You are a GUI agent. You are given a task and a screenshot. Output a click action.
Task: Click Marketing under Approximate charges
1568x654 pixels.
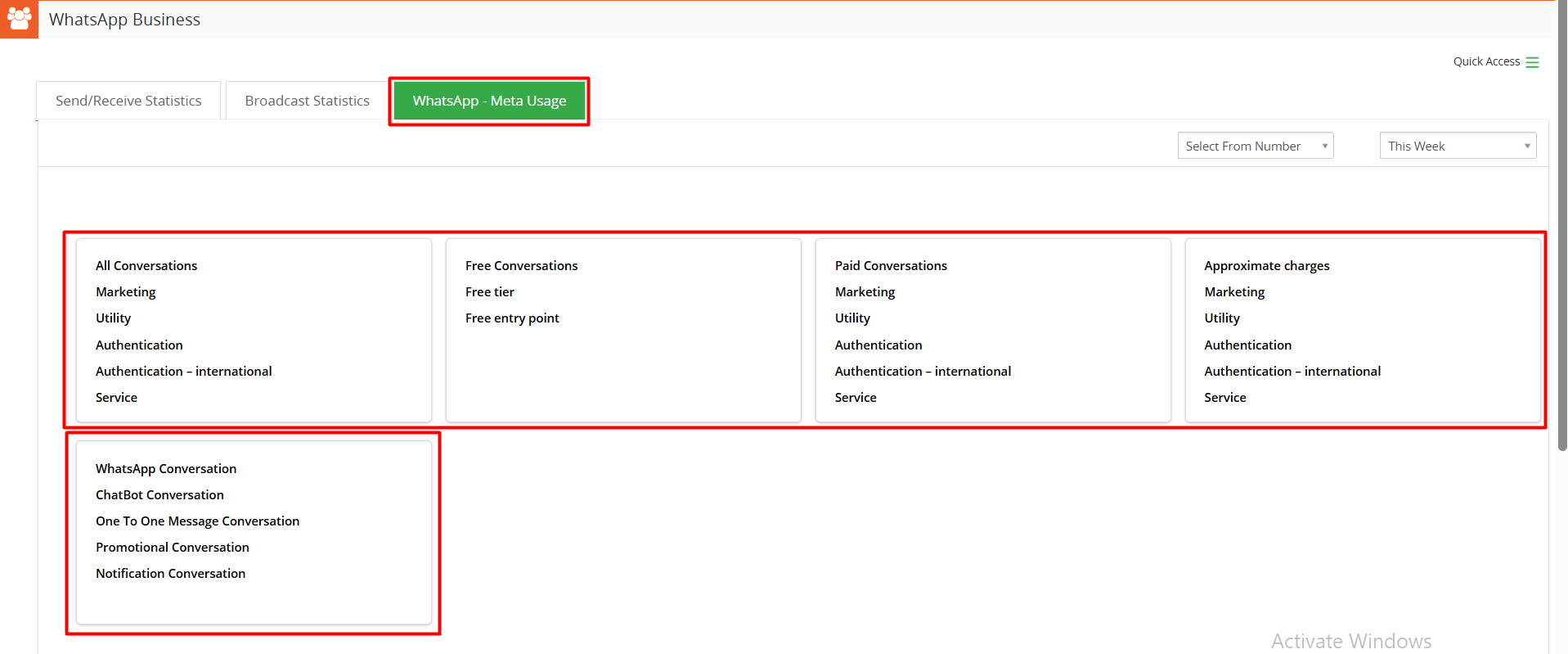coord(1234,292)
